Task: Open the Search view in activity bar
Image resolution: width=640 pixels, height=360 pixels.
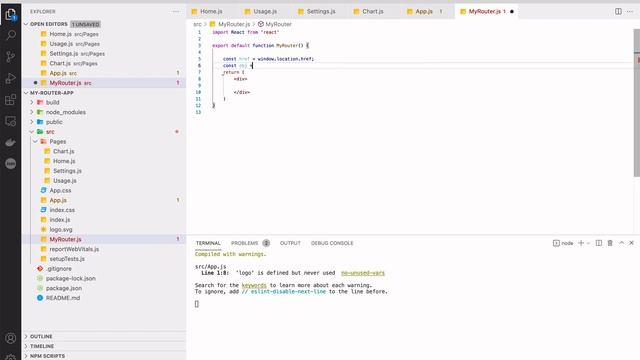Action: coord(11,36)
